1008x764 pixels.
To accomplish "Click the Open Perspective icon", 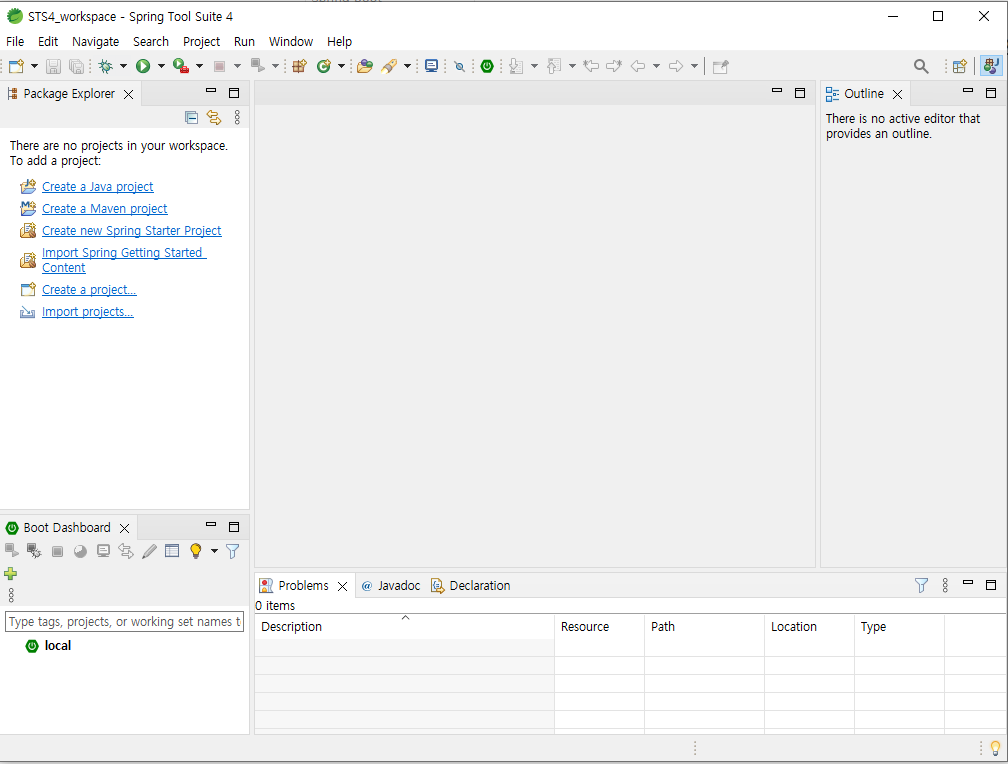I will (x=959, y=66).
